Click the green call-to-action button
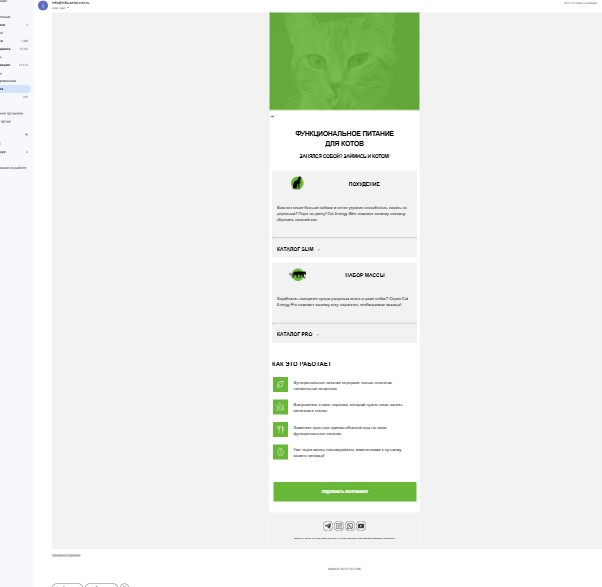This screenshot has height=587, width=602. tap(345, 492)
